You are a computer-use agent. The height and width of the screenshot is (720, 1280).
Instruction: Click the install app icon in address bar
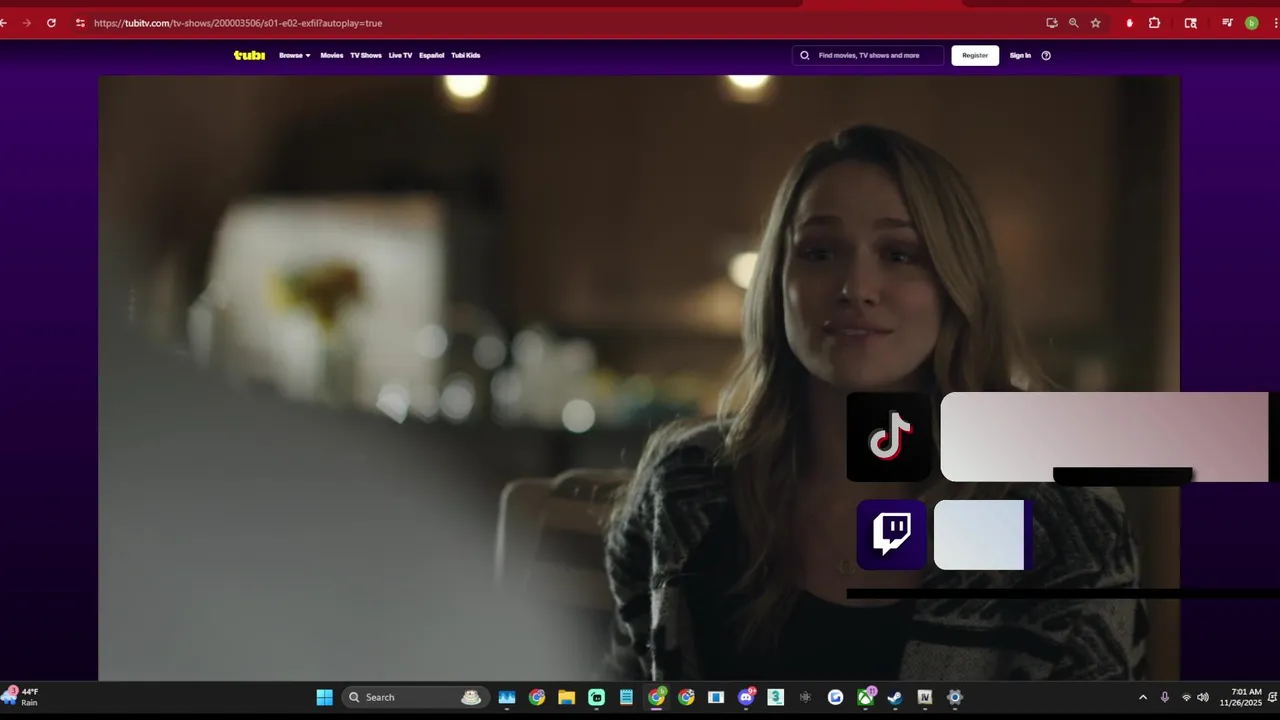point(1052,23)
